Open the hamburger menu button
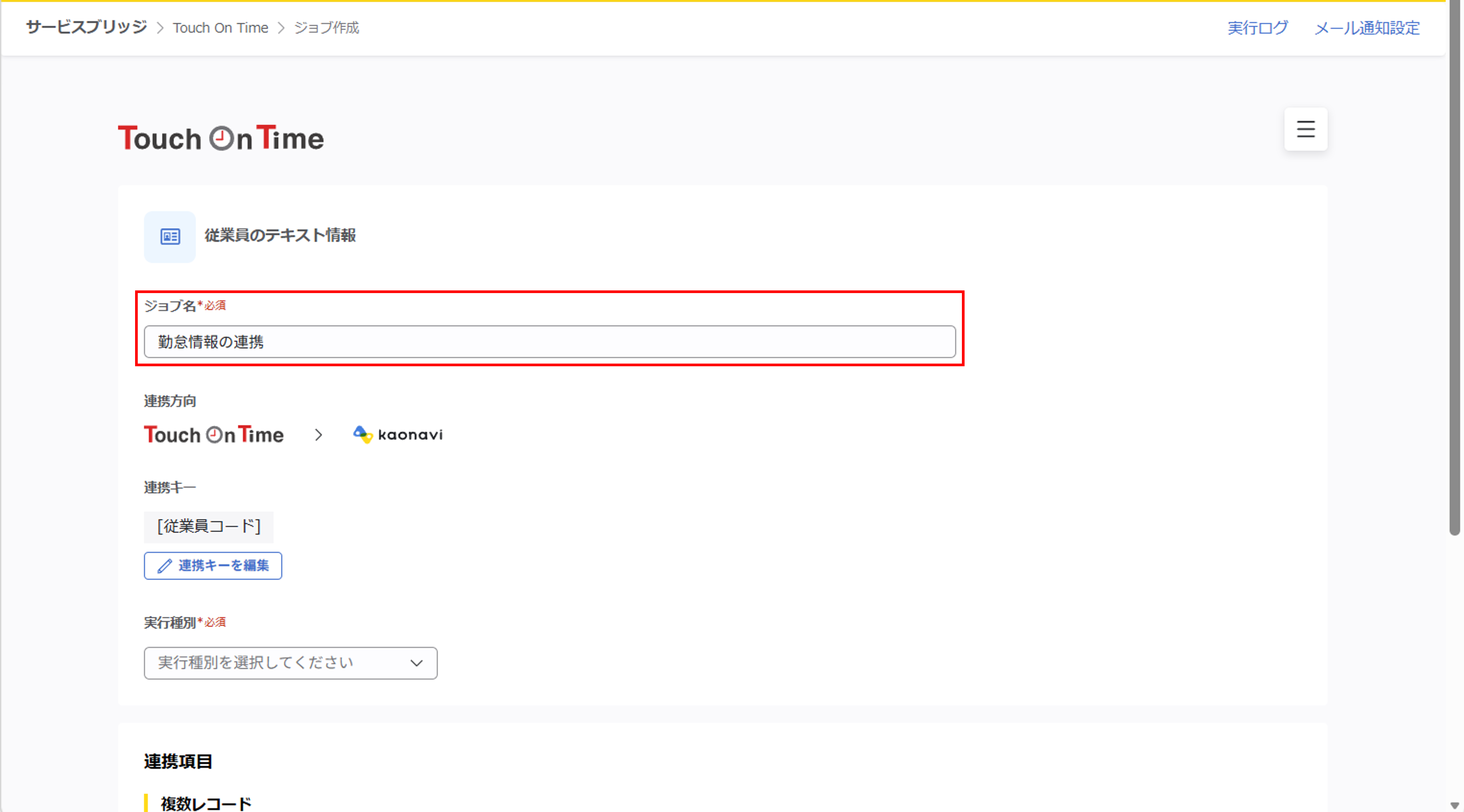Screen dimensions: 1464x812 pos(1305,129)
